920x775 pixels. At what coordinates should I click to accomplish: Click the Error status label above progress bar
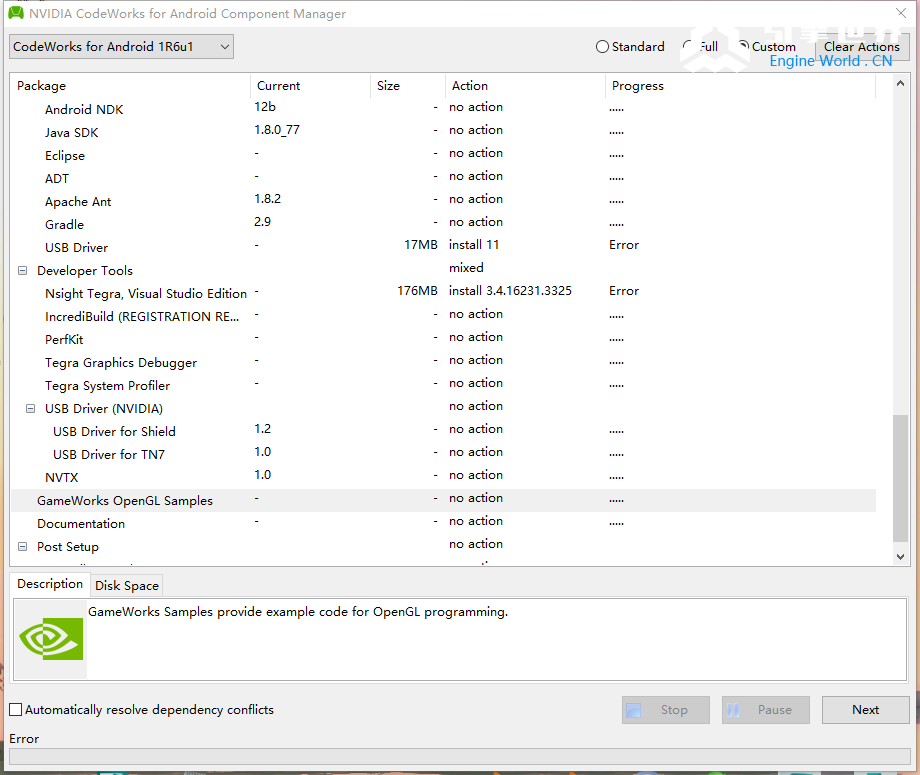point(24,739)
